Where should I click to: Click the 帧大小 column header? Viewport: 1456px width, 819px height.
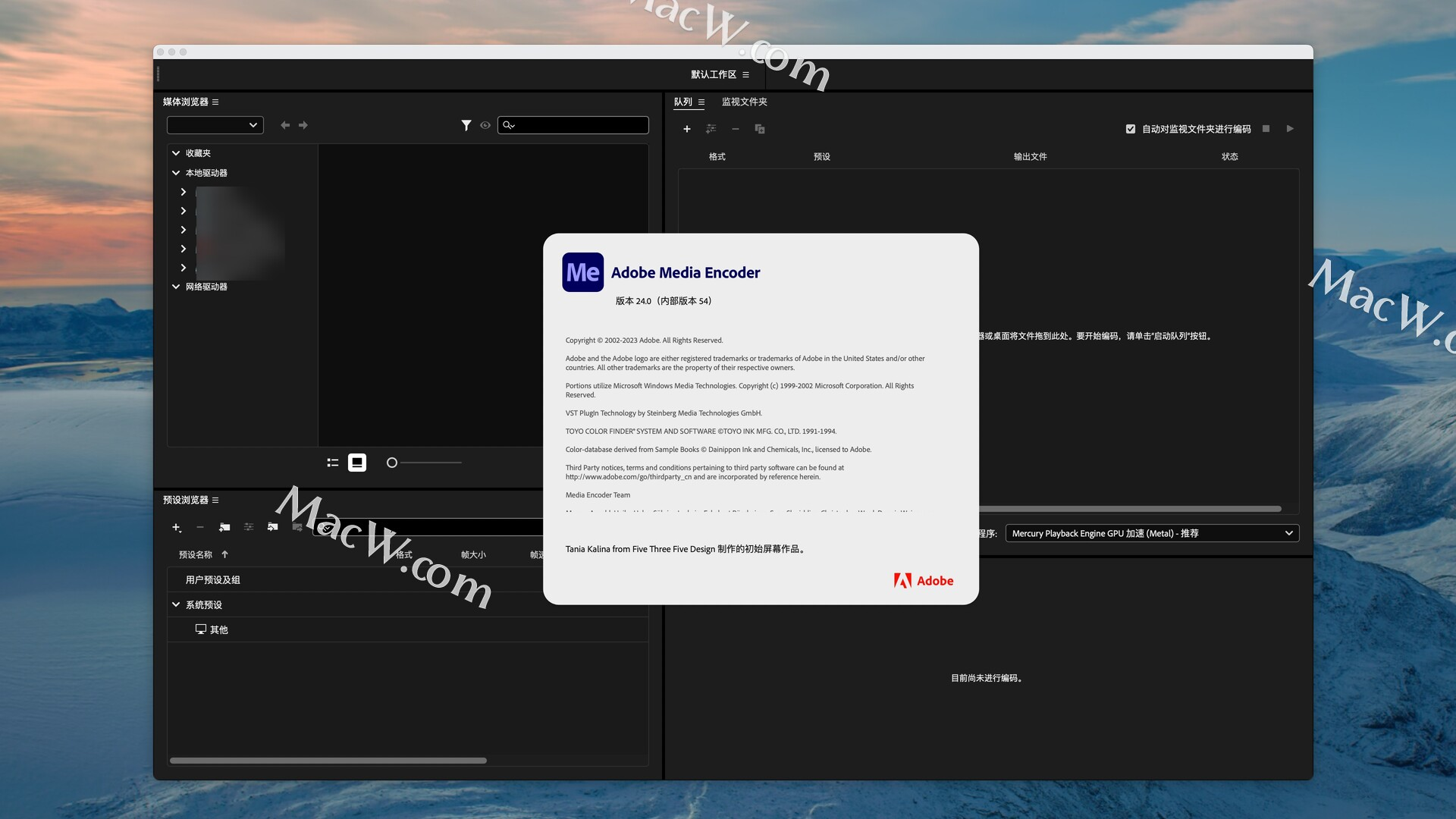pos(473,555)
